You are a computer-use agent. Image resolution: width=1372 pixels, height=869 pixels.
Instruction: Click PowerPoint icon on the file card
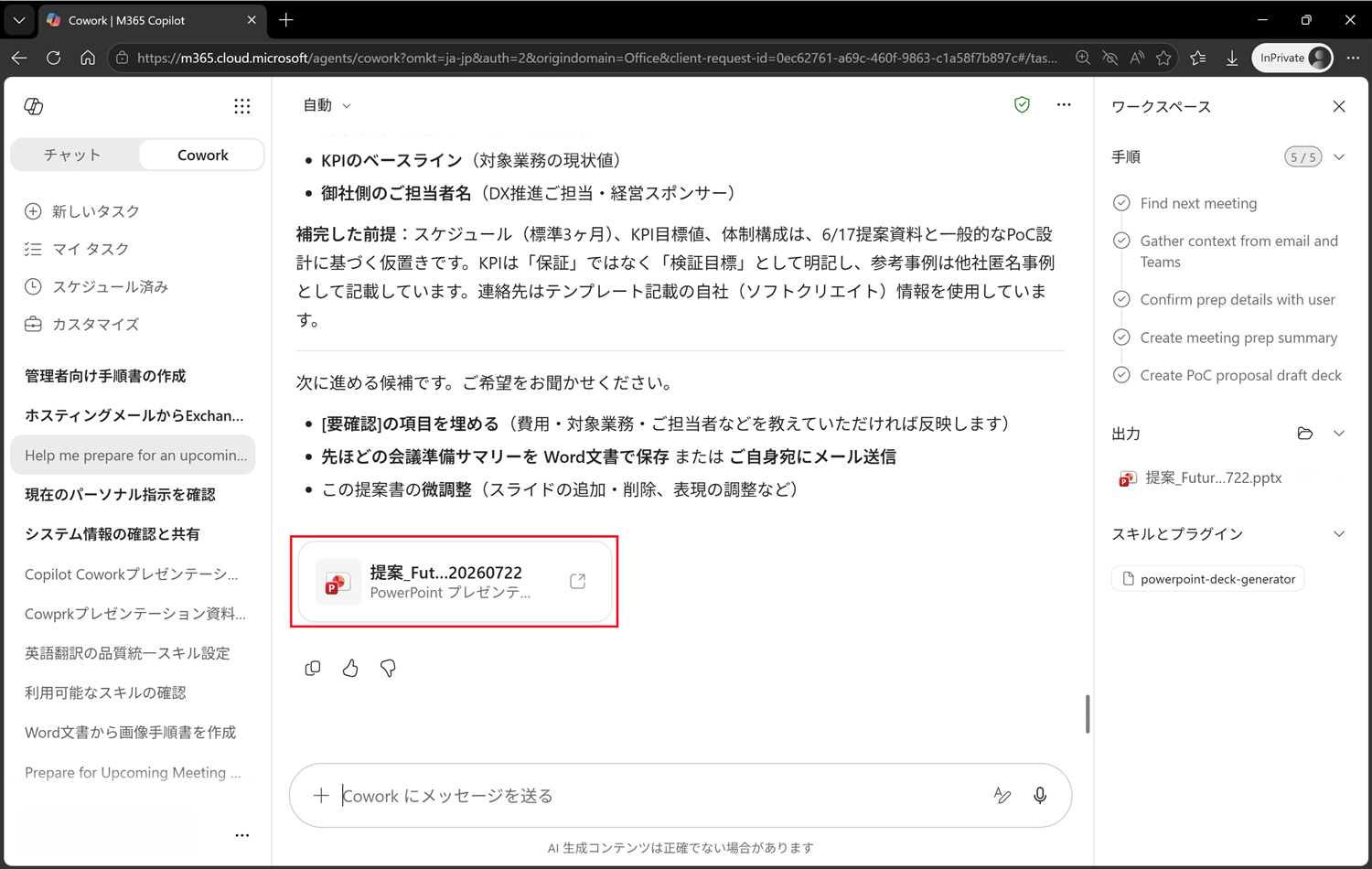(x=337, y=582)
